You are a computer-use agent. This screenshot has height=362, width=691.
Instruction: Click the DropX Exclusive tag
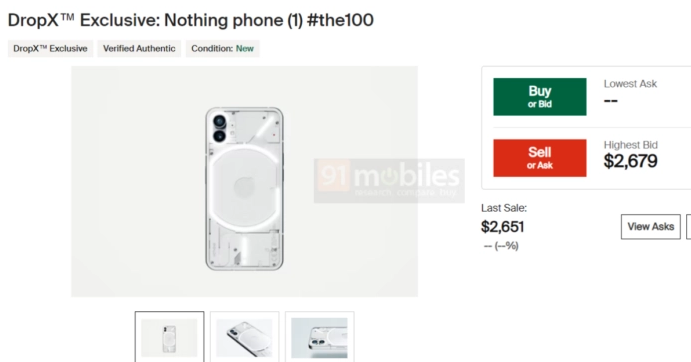(x=50, y=49)
